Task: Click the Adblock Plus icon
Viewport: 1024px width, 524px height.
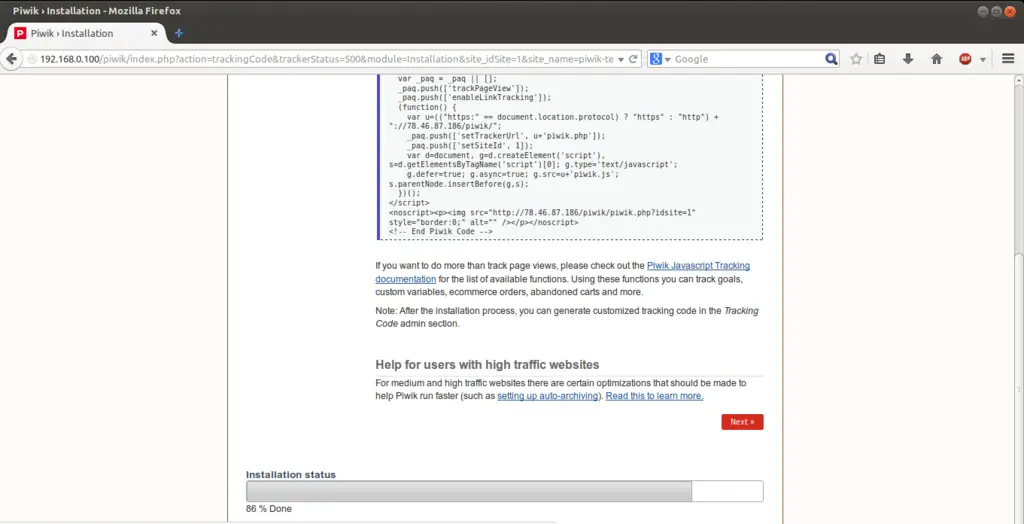Action: point(965,59)
